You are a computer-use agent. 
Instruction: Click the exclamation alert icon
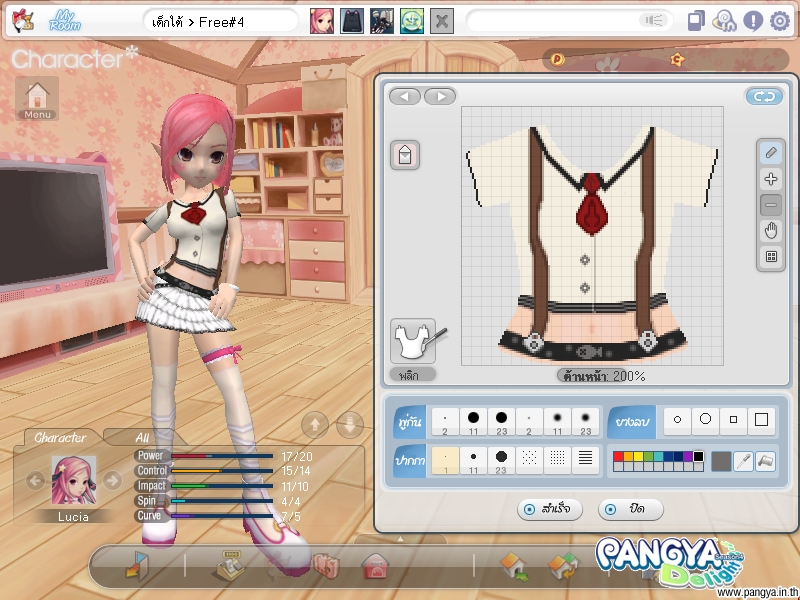pos(753,21)
